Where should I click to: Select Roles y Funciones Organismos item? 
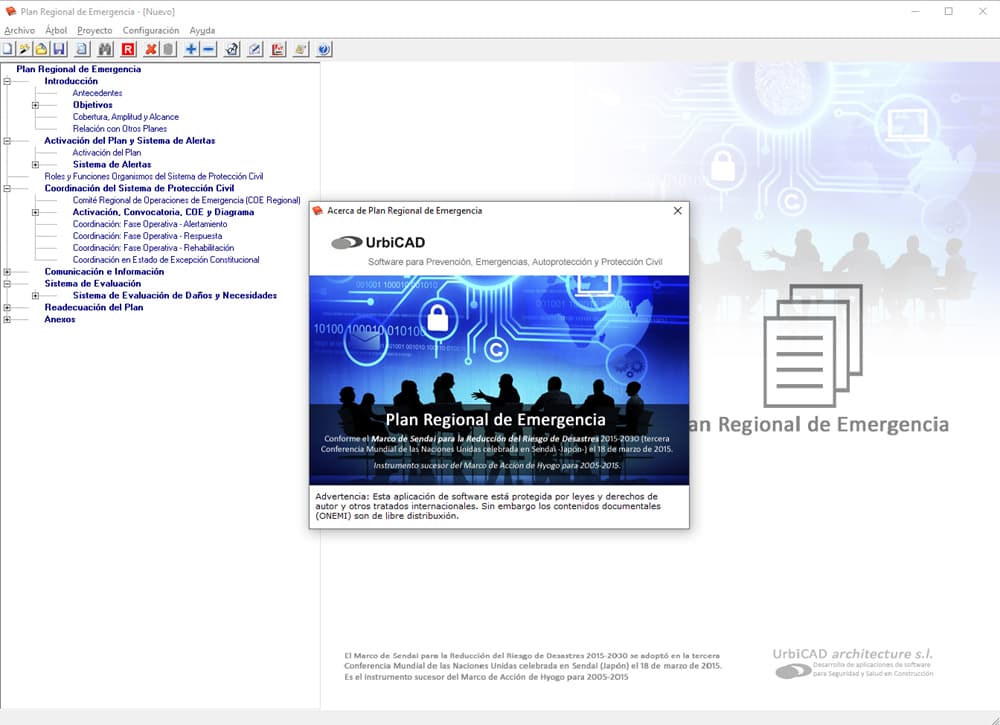[154, 176]
